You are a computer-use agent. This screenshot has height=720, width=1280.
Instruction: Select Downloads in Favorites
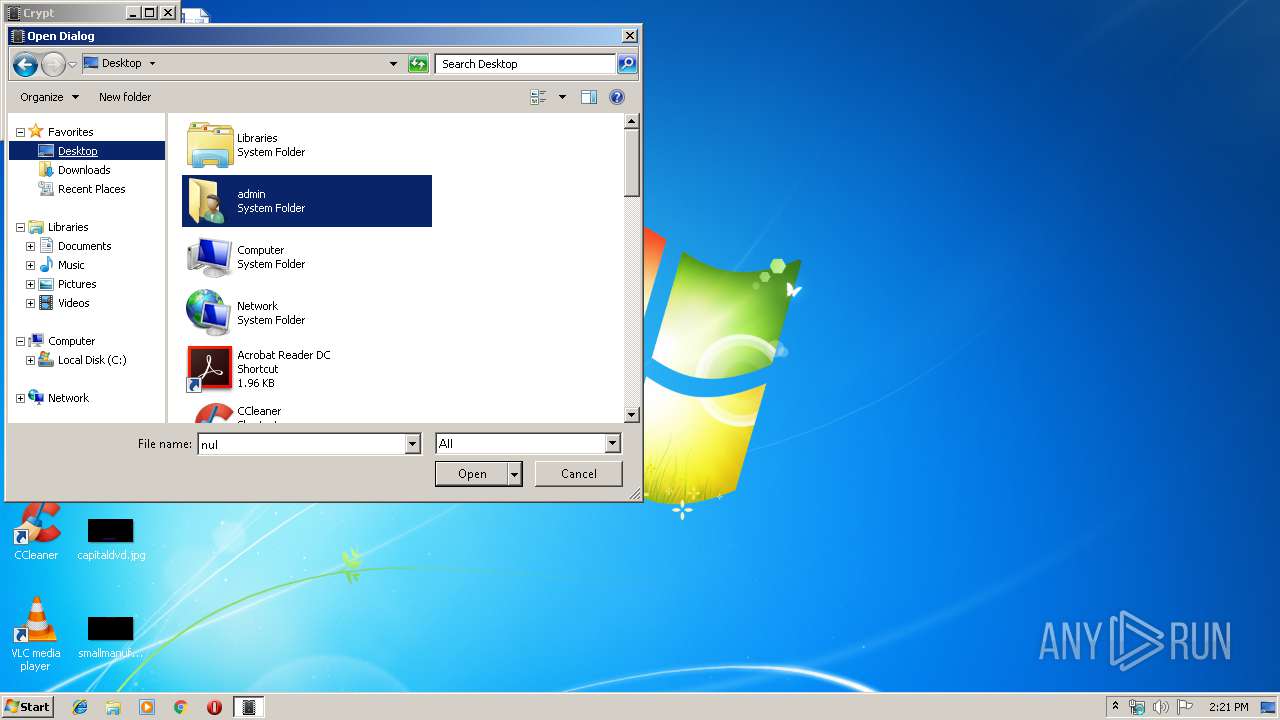click(x=84, y=170)
